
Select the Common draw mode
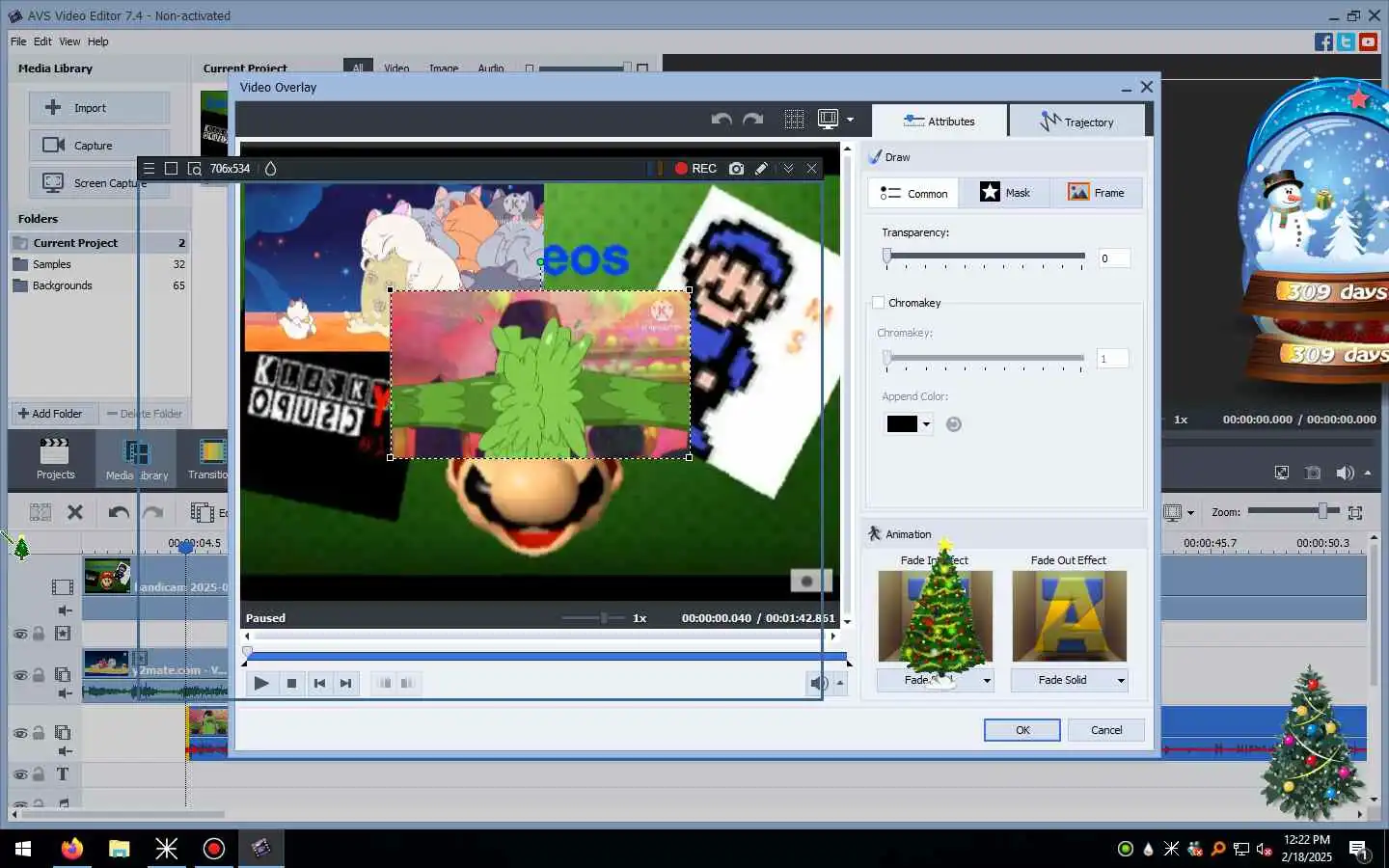coord(913,193)
